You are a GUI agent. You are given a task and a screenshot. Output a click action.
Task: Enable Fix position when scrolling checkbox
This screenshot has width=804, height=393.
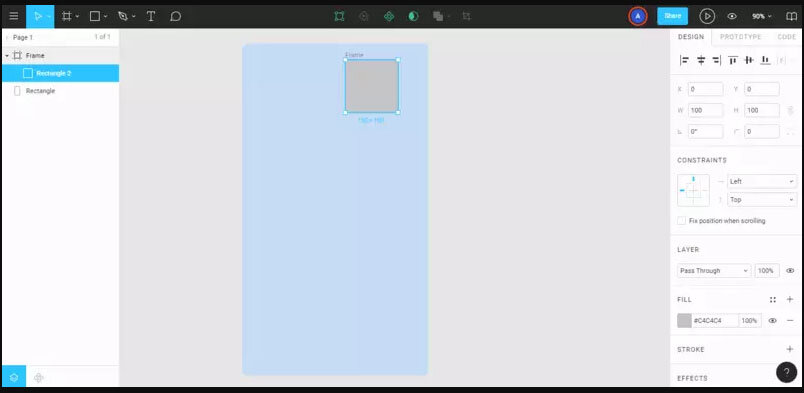click(x=681, y=221)
